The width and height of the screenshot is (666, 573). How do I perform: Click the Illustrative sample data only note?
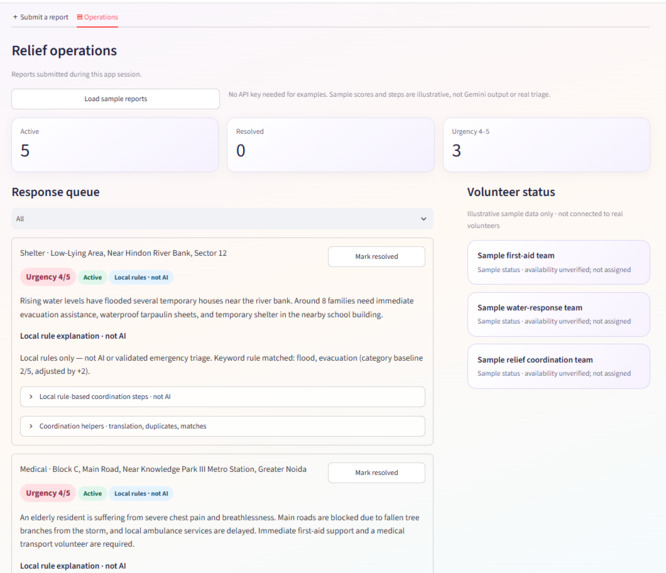545,220
